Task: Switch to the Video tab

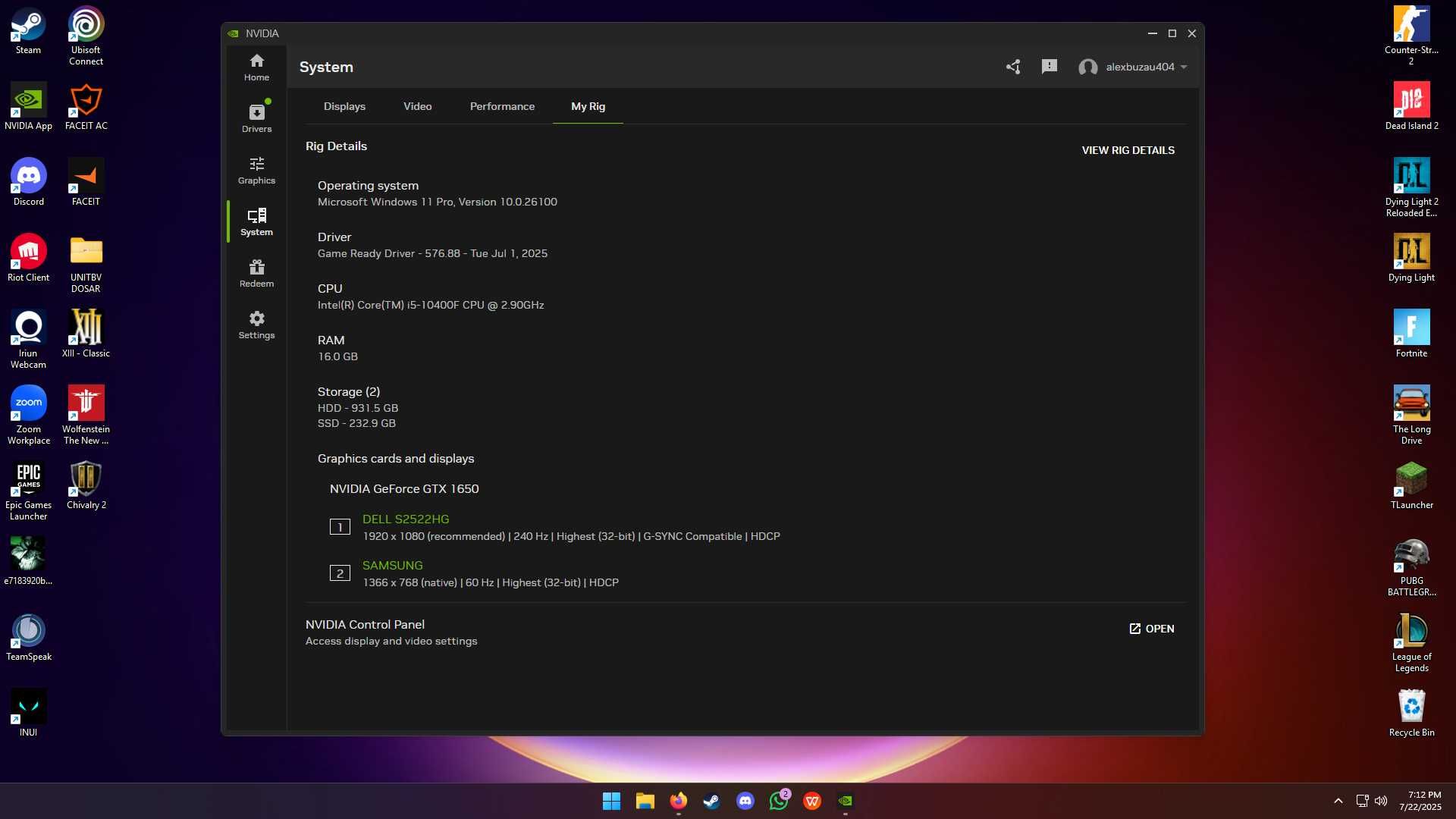Action: pos(418,106)
